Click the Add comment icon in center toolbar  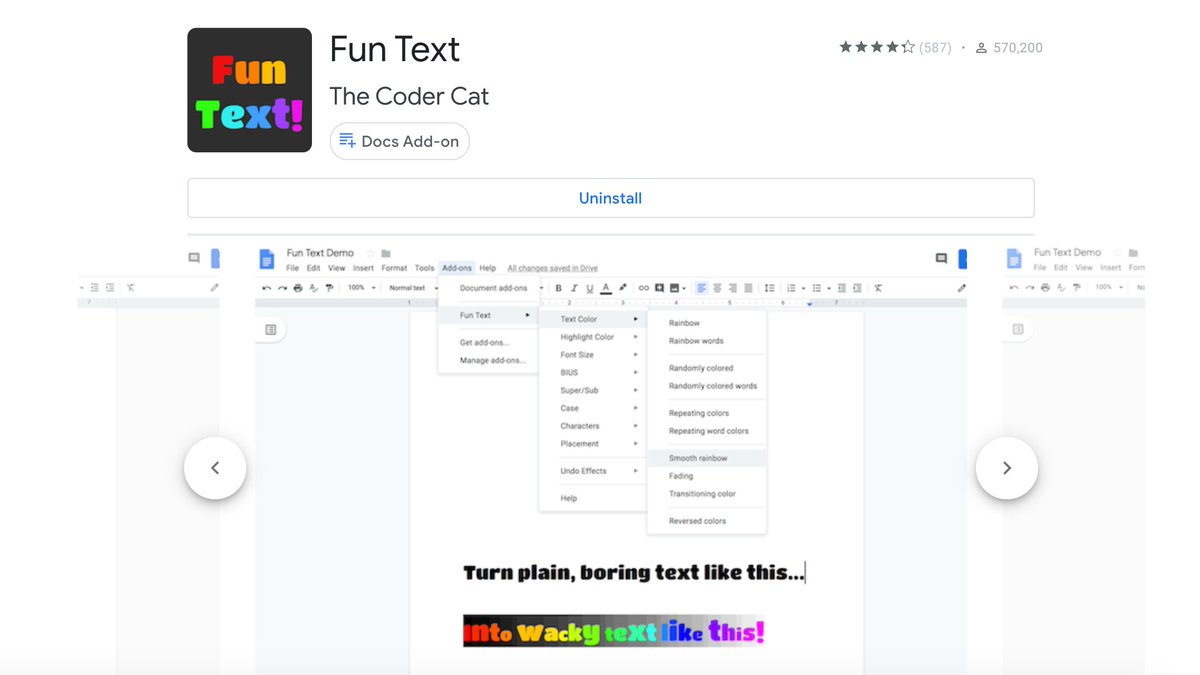click(659, 288)
